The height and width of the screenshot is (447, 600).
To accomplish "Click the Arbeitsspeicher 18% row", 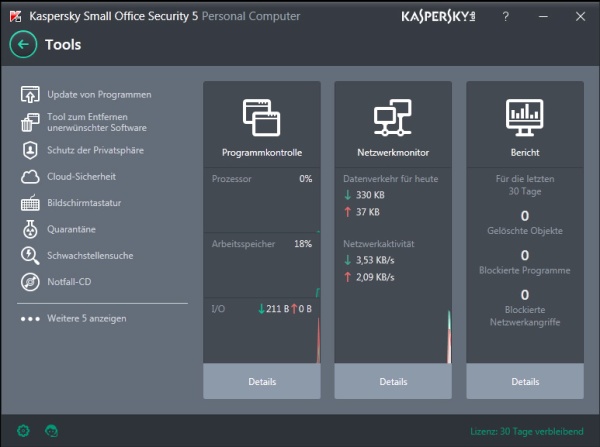I will pyautogui.click(x=262, y=244).
